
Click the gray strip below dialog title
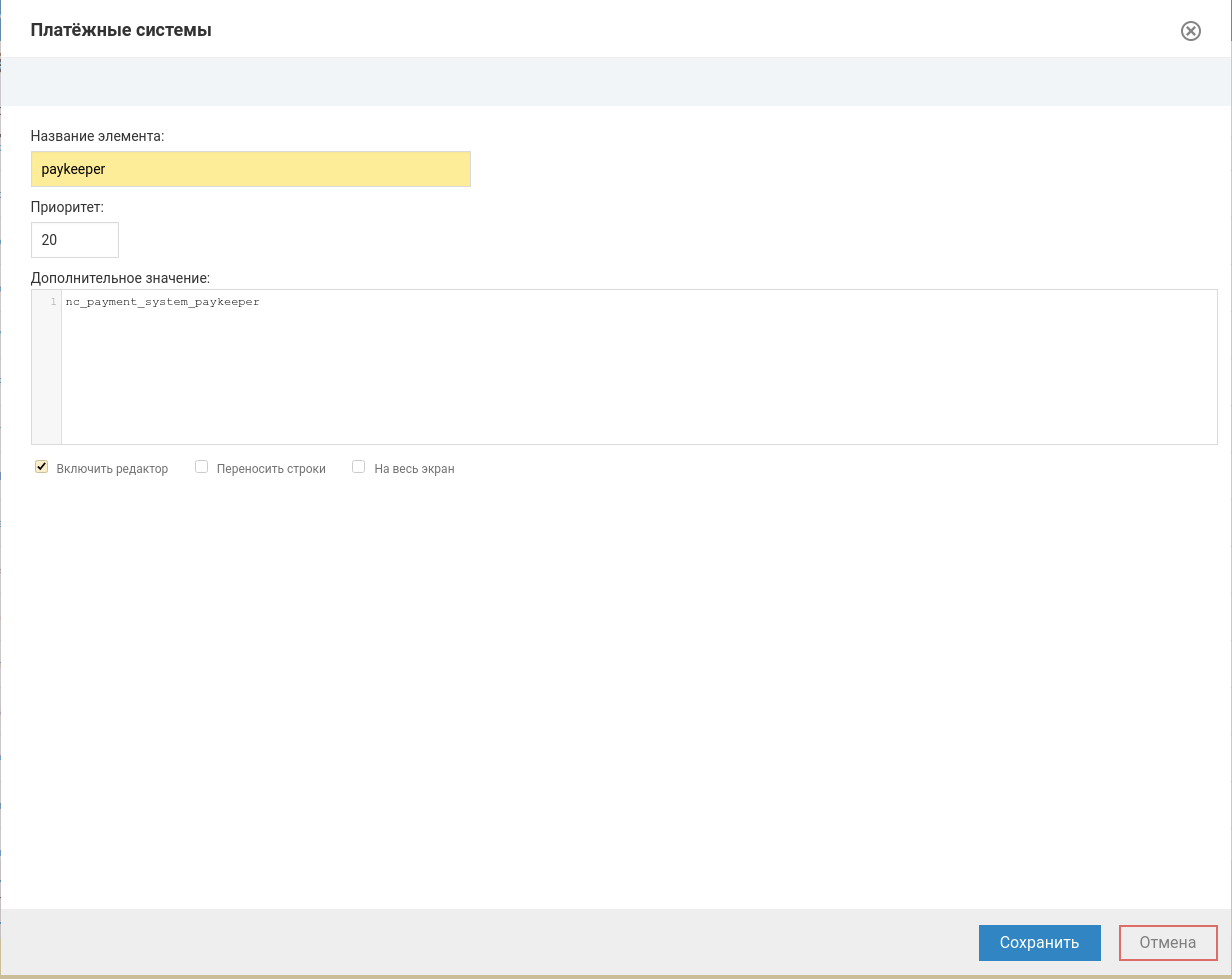pyautogui.click(x=616, y=82)
